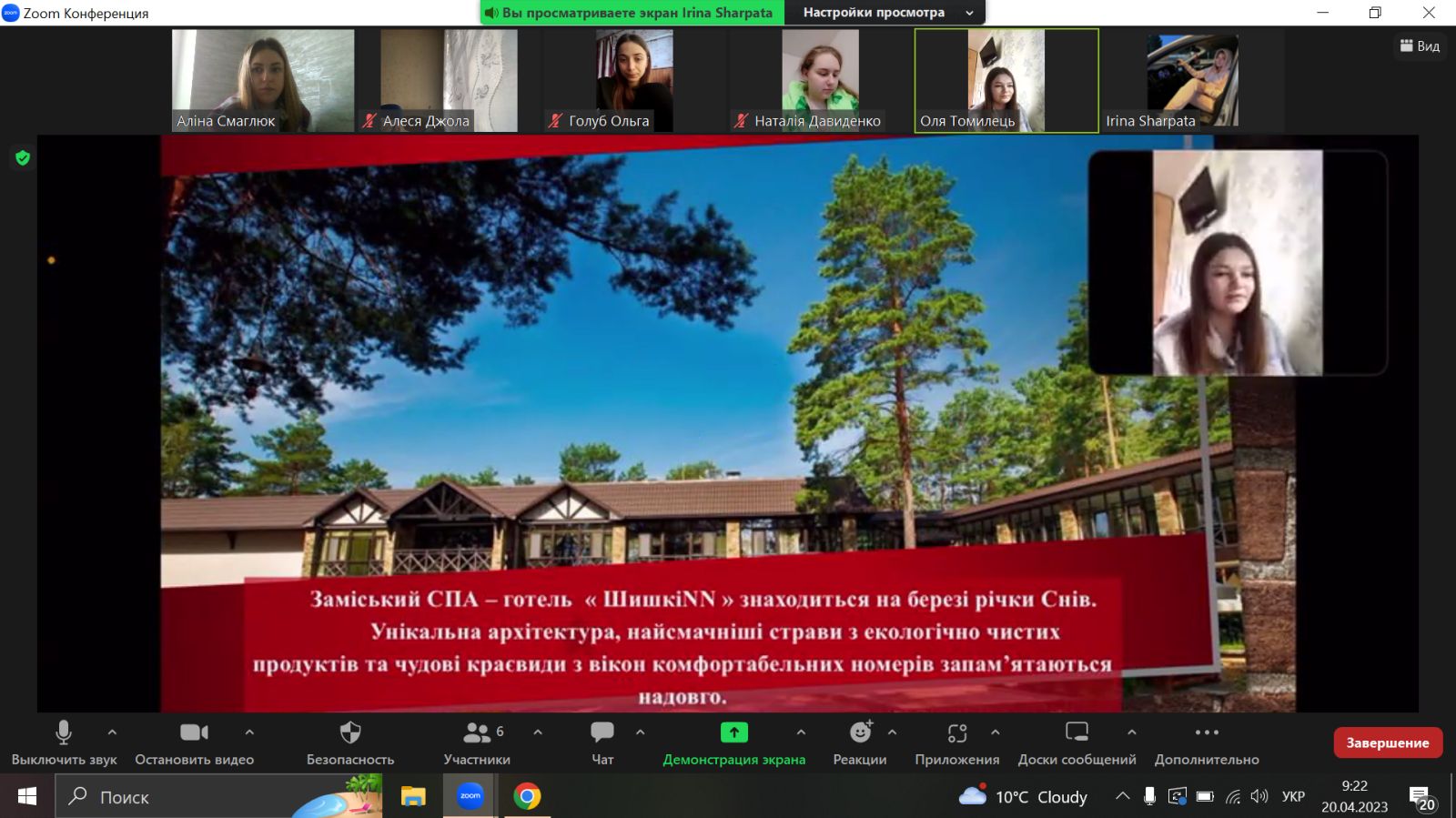Screen dimensions: 1456x818
Task: Open the Chat panel
Action: (x=602, y=733)
